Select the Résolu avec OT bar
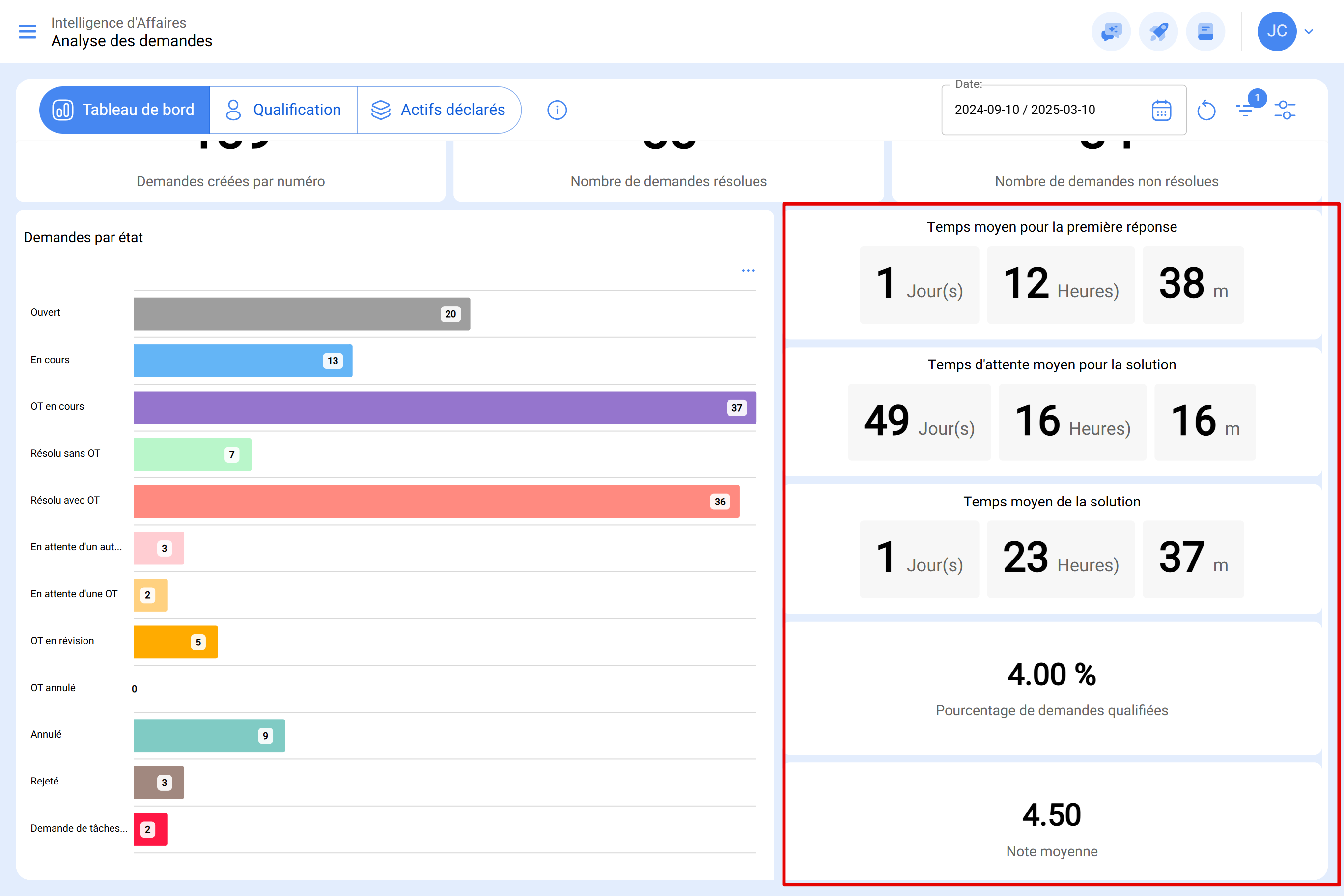The image size is (1344, 896). point(437,501)
